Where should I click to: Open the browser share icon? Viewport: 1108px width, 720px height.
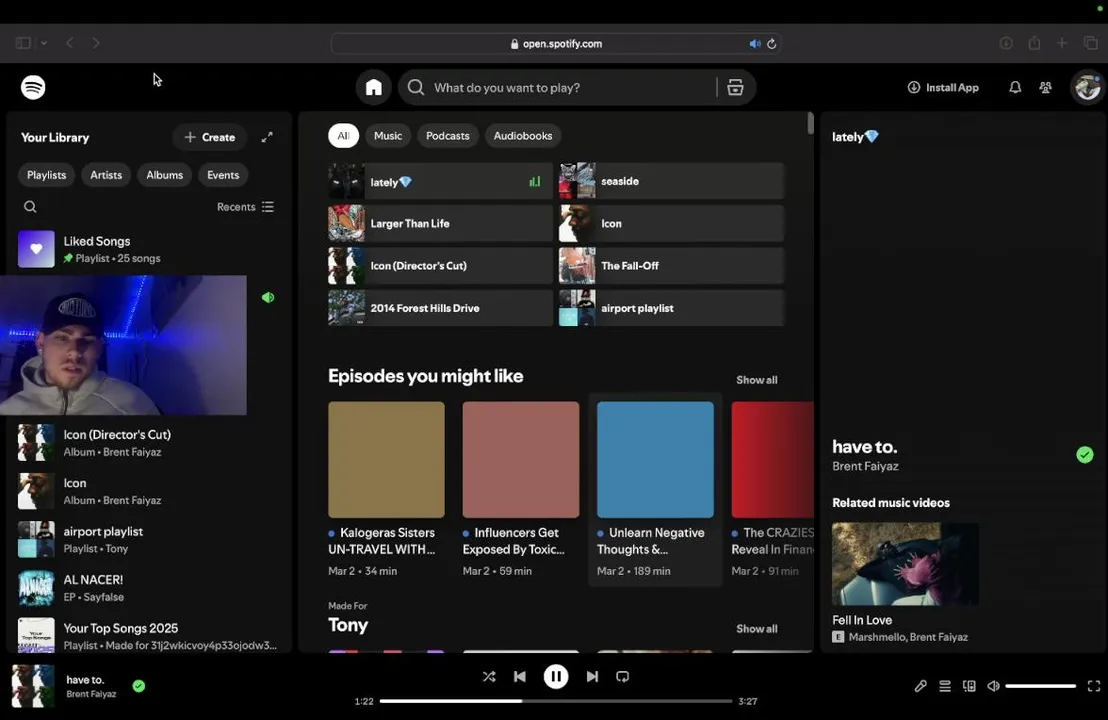coord(1035,43)
